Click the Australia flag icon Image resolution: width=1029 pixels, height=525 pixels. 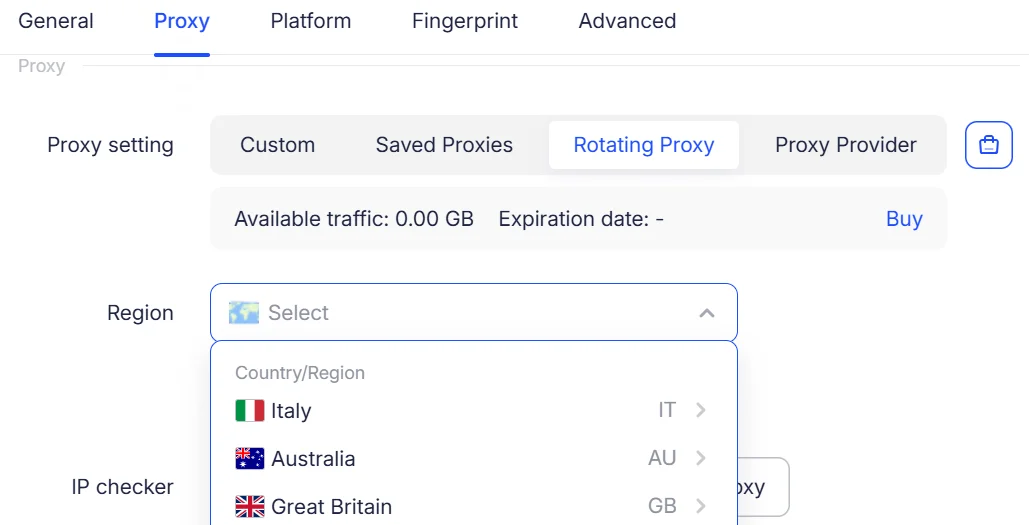(x=249, y=458)
